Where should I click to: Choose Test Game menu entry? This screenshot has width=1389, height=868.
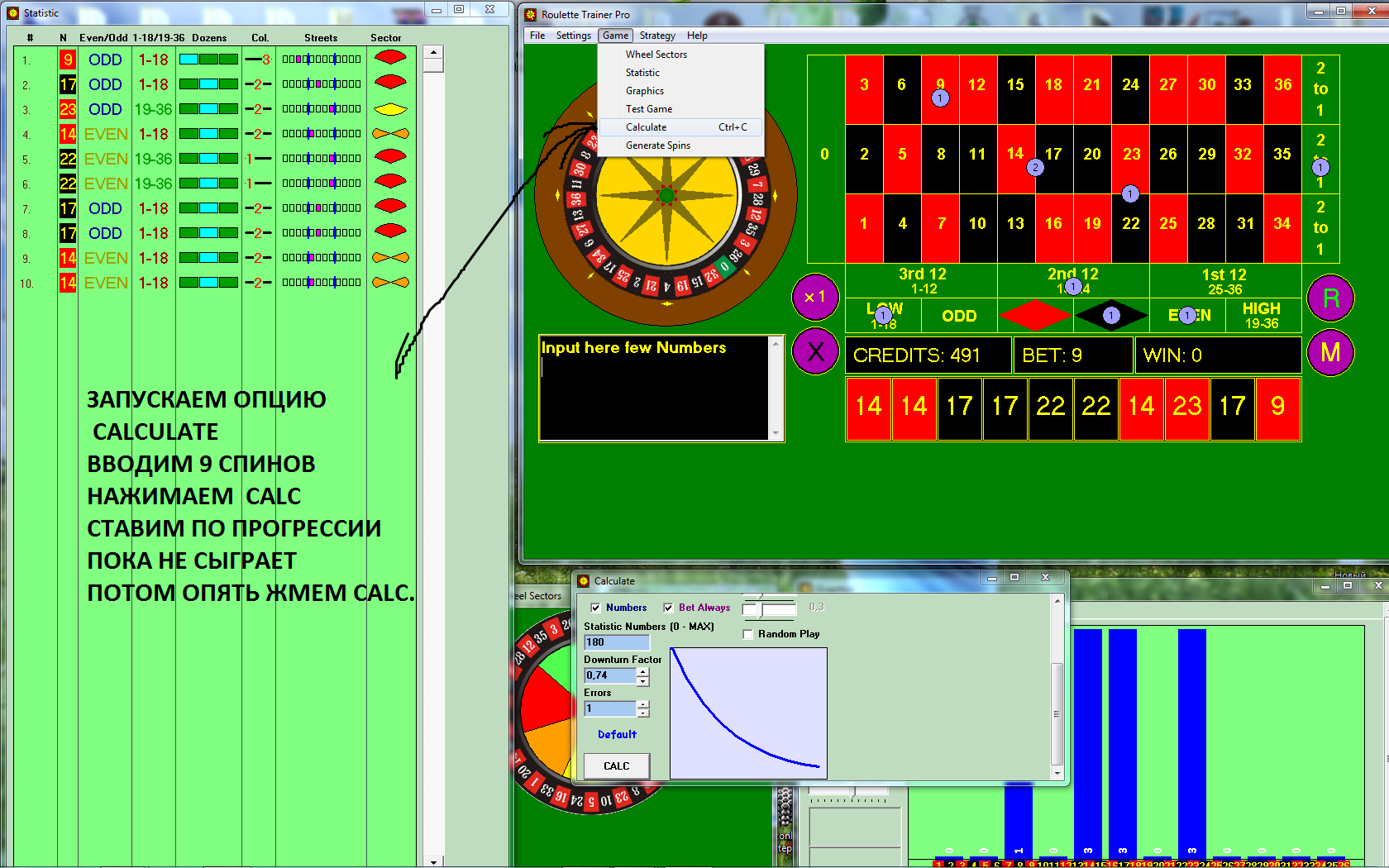[x=680, y=109]
